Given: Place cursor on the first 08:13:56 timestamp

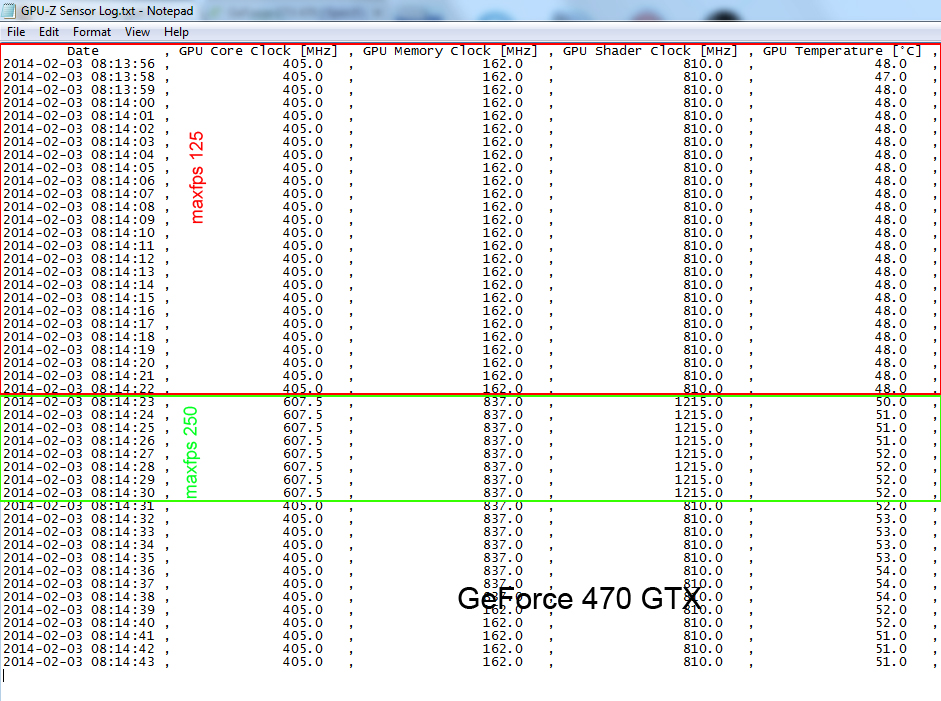Looking at the screenshot, I should pos(122,64).
